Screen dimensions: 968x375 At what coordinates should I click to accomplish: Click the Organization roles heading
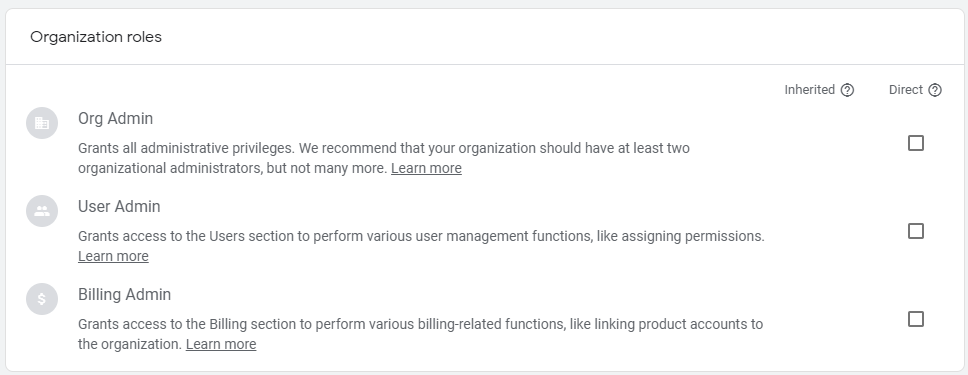[x=96, y=37]
